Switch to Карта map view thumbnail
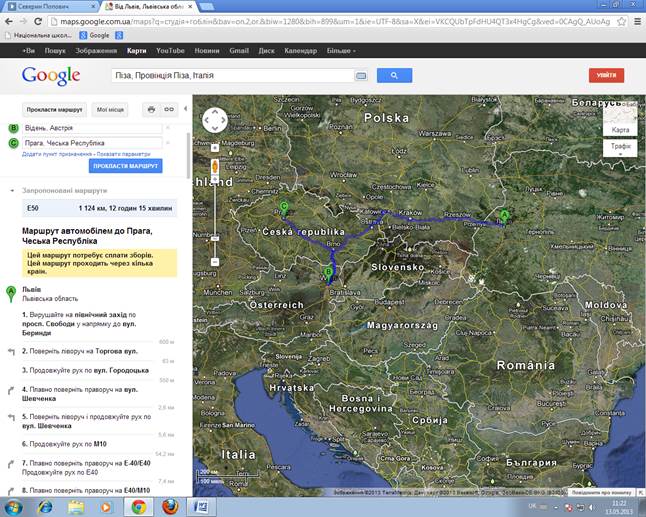 point(620,119)
